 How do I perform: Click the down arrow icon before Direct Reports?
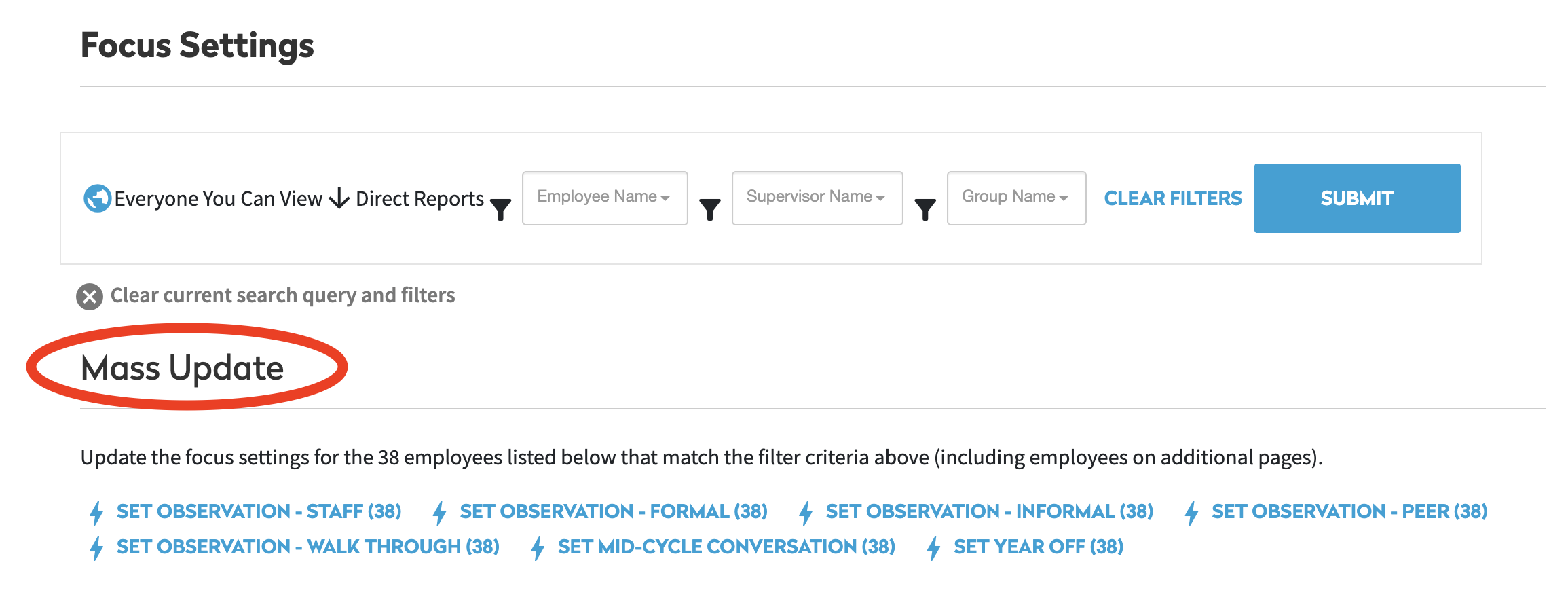point(339,198)
